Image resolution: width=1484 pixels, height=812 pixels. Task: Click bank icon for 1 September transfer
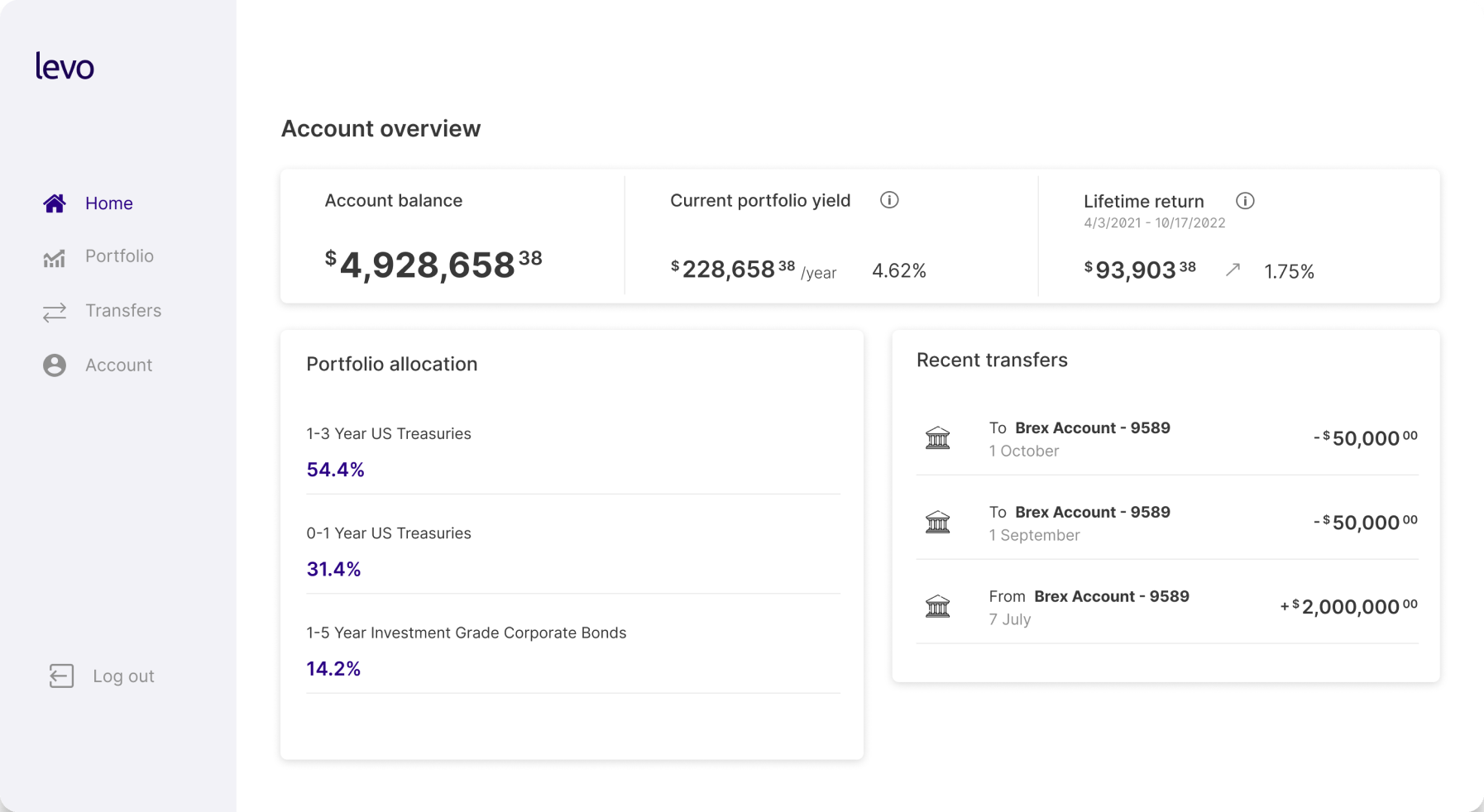[937, 522]
